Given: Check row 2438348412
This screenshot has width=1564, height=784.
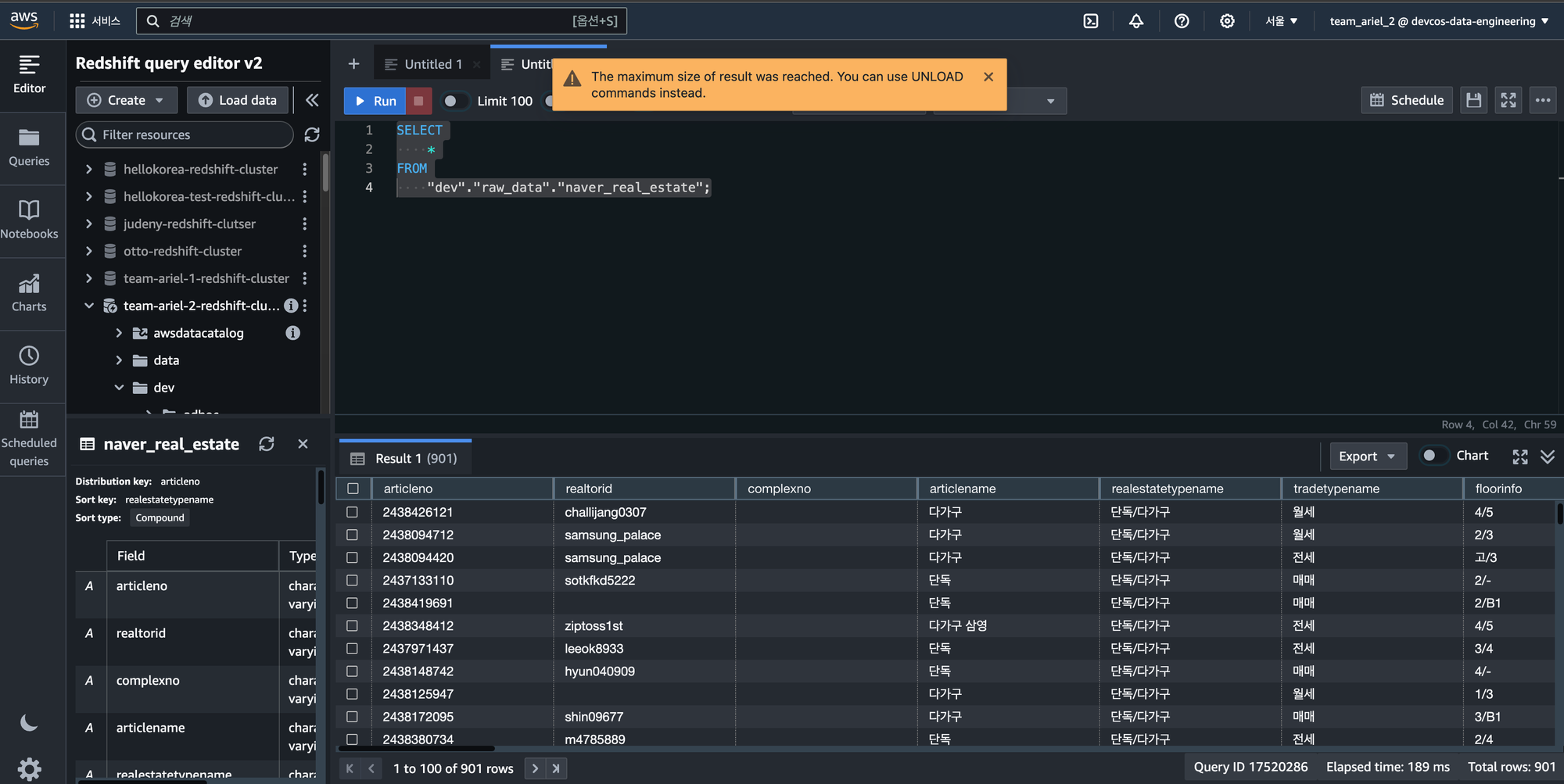Looking at the screenshot, I should [x=353, y=625].
